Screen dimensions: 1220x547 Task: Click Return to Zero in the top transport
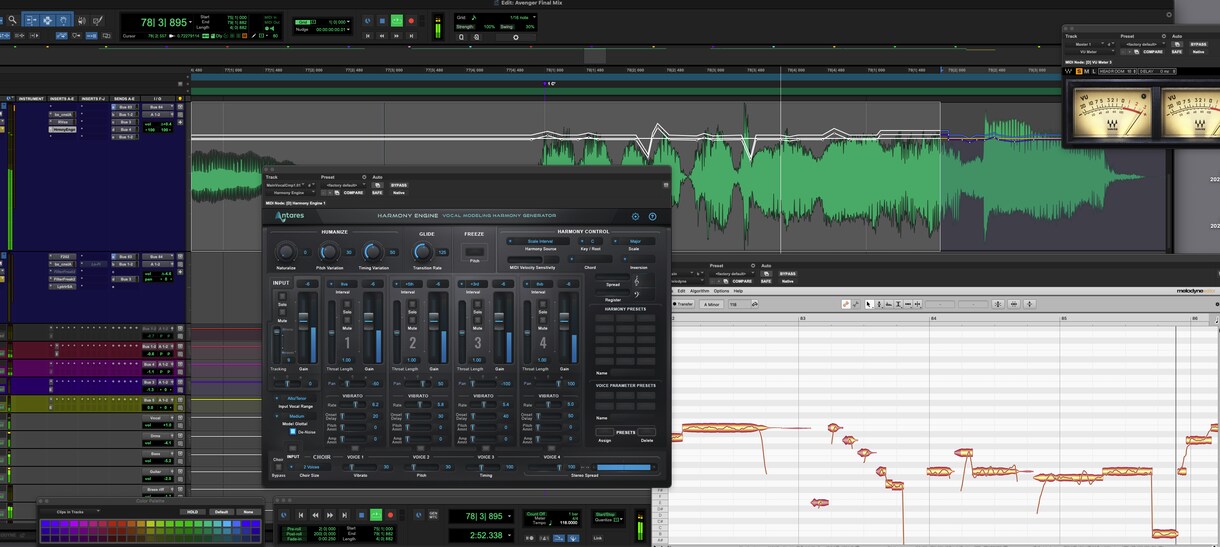tap(368, 36)
